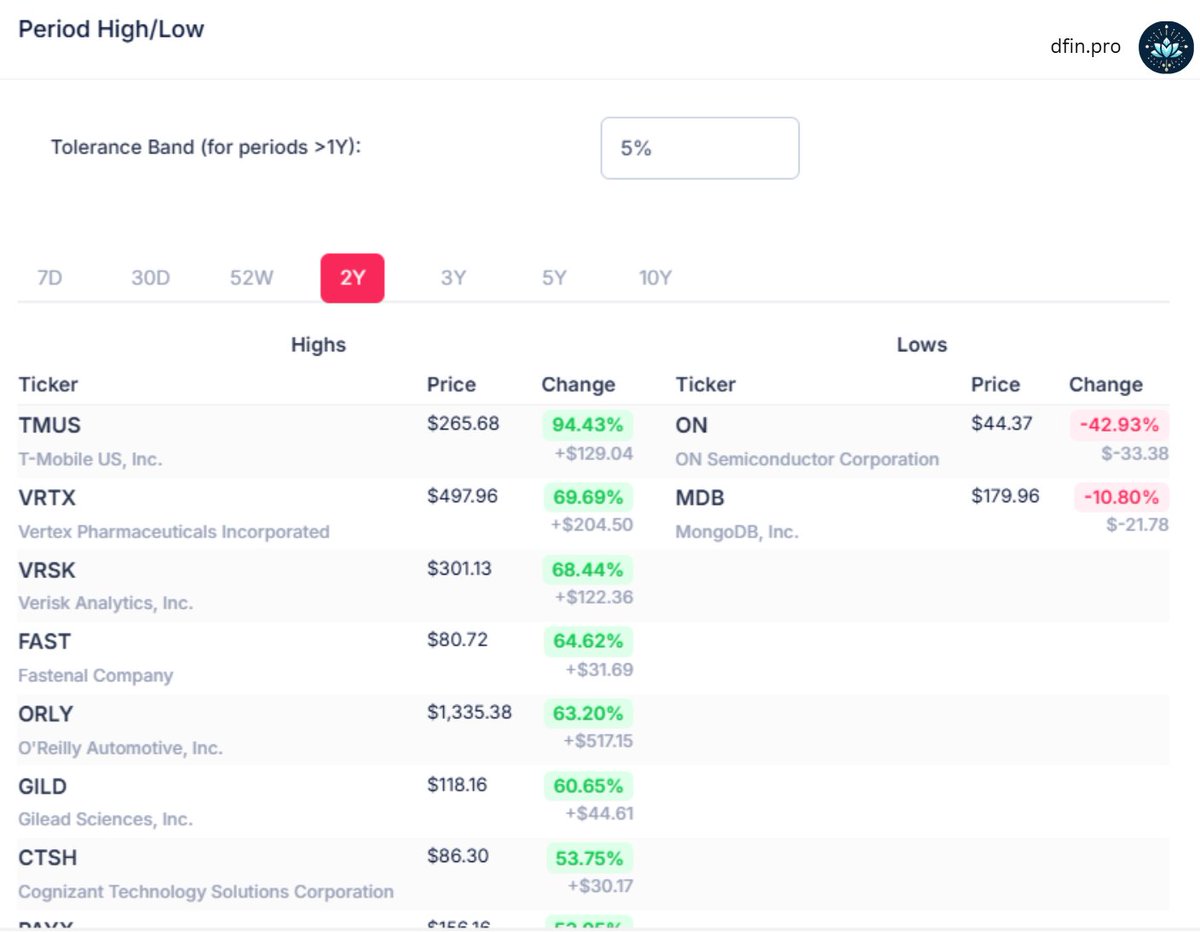Open the 3Y period view

click(x=453, y=278)
